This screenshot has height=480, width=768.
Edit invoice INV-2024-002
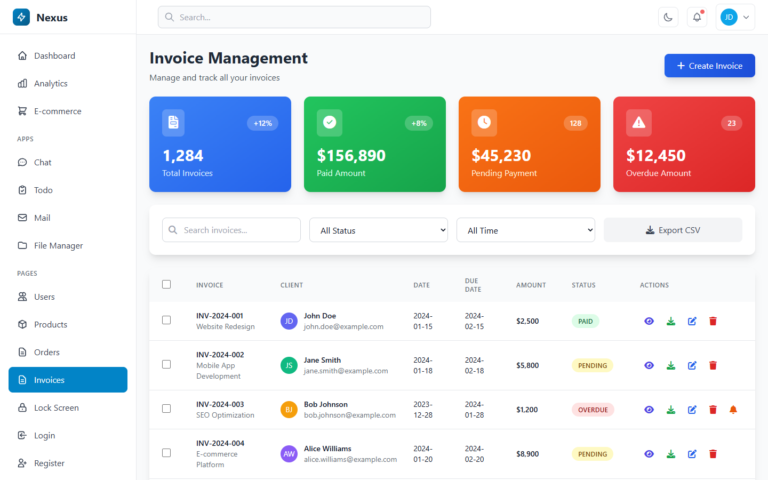692,365
